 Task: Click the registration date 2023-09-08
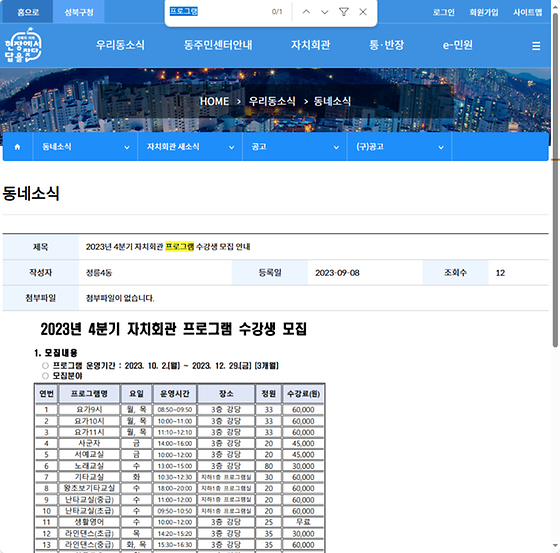click(x=337, y=273)
